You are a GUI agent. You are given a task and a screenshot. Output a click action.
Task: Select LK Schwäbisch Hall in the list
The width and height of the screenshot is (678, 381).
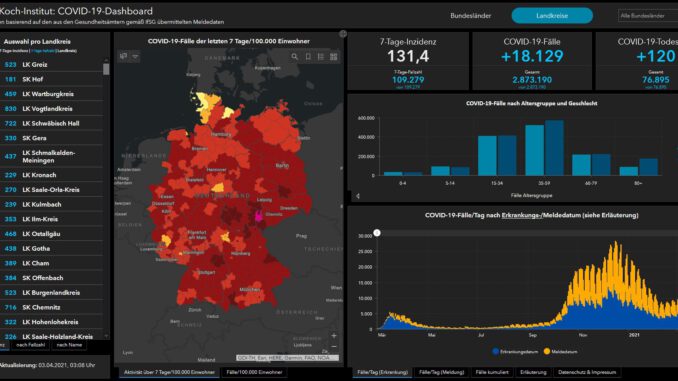pos(51,123)
